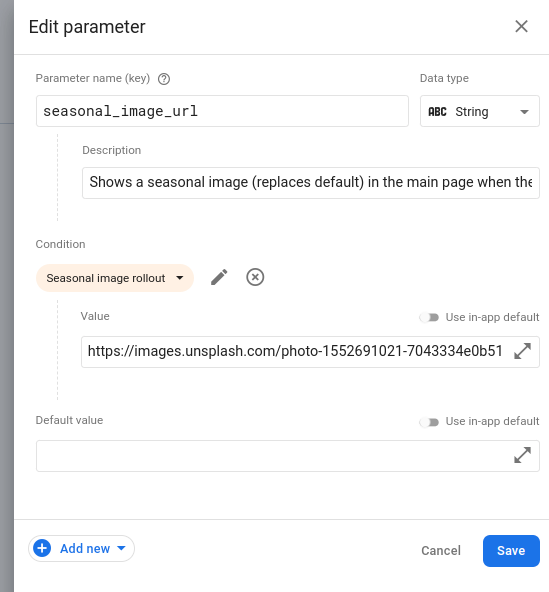Viewport: 549px width, 592px height.
Task: Cancel editing the parameter
Action: (x=441, y=550)
